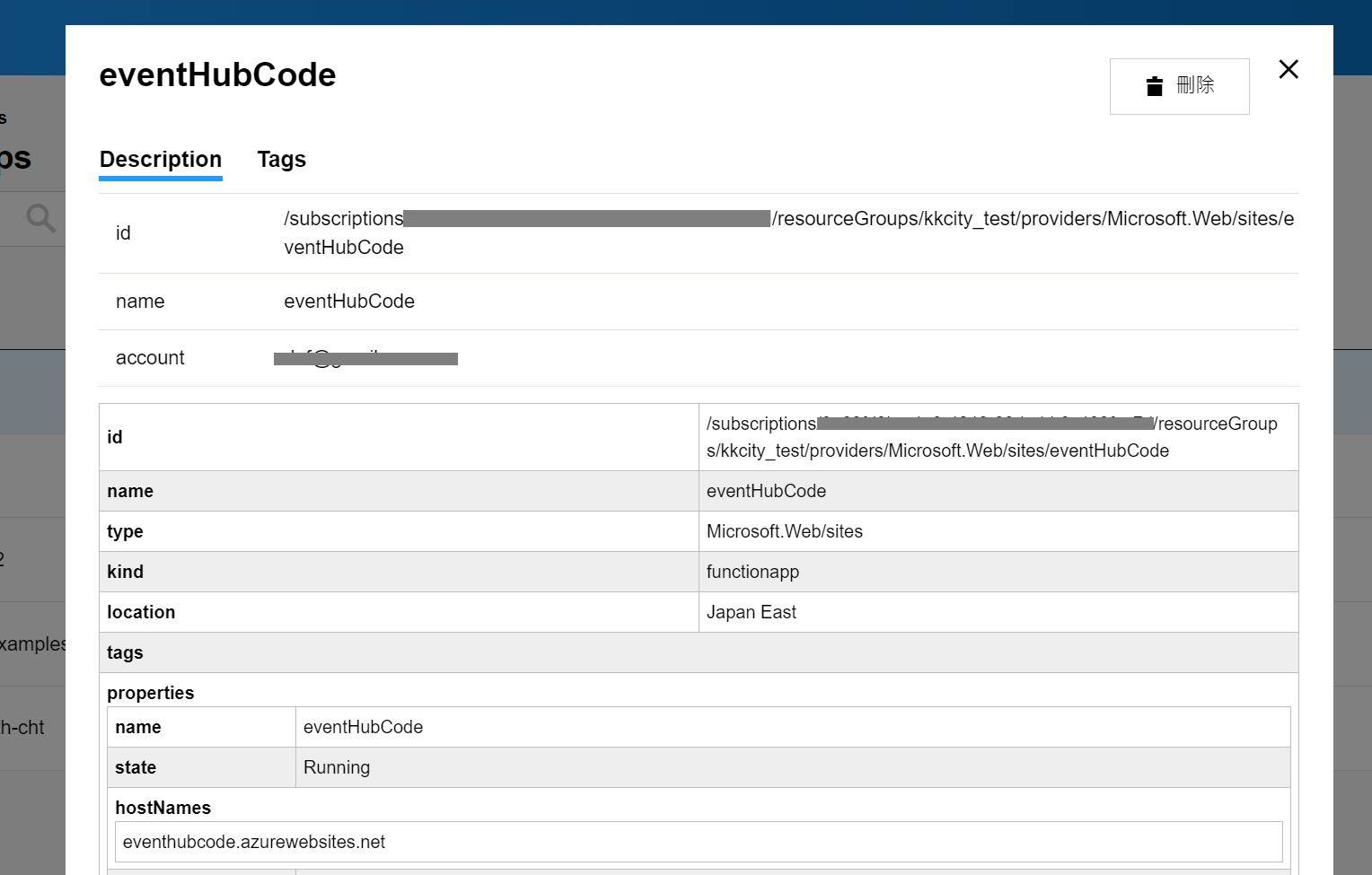Click the 'h-cht' row behind the dialog
The image size is (1372, 875).
(x=22, y=728)
